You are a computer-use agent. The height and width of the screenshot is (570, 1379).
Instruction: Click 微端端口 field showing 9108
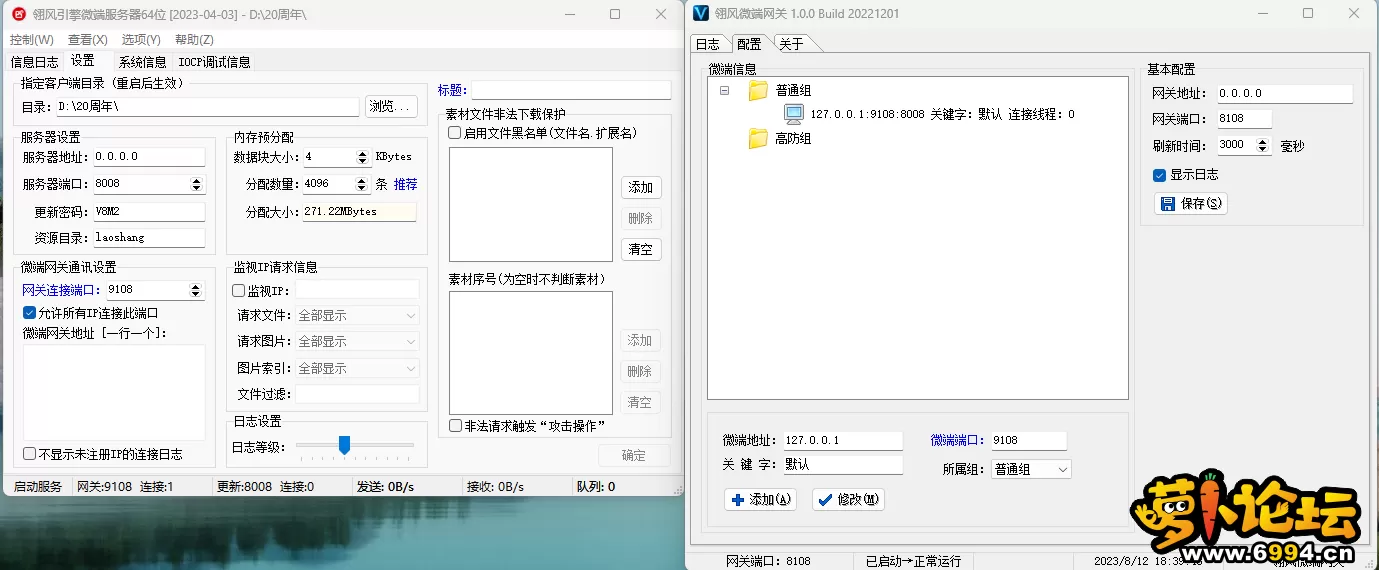1028,440
